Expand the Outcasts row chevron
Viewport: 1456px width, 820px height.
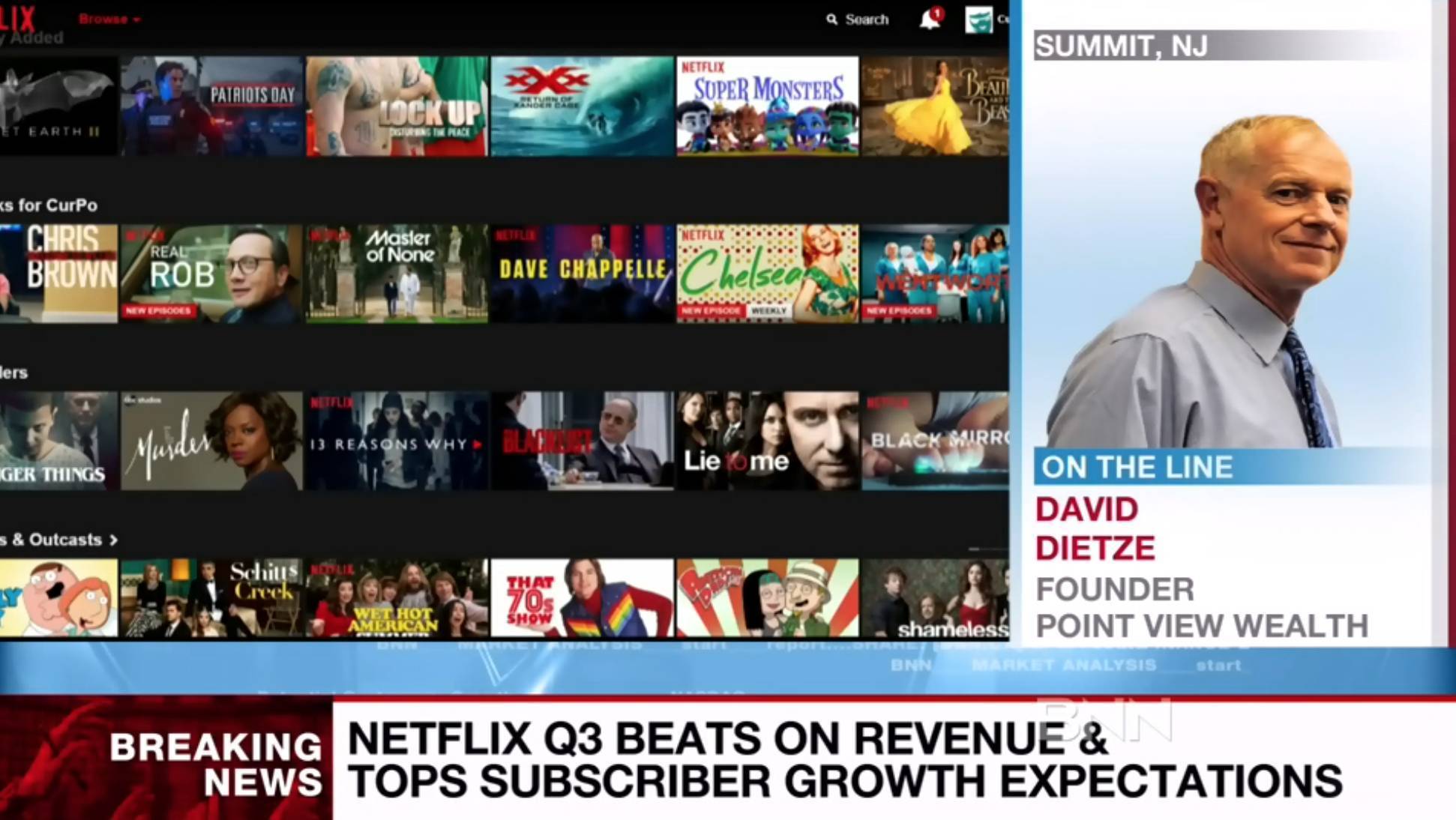(113, 540)
